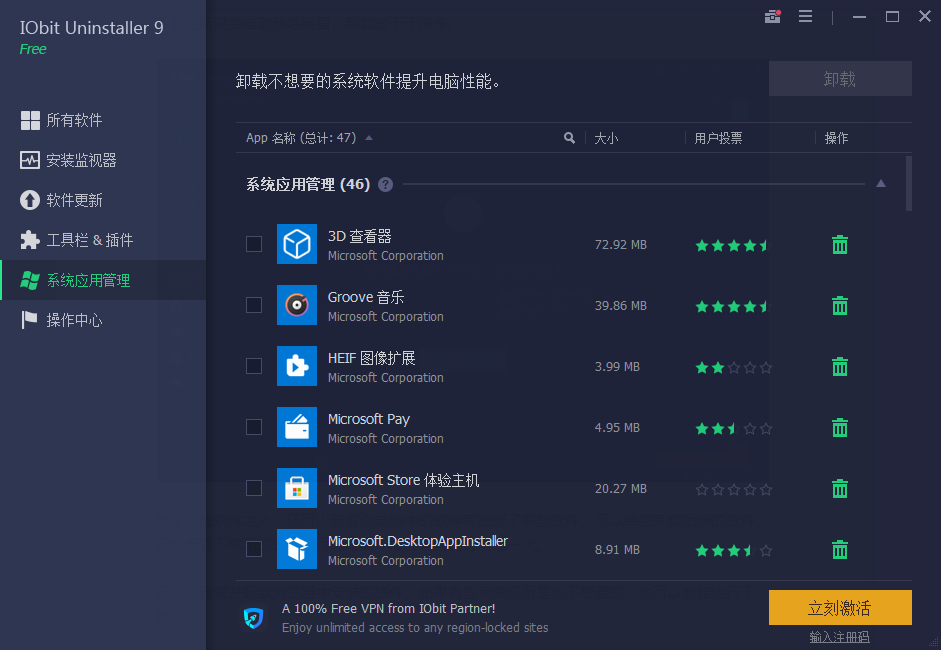Click the HEIF 图像扩展 app icon

click(x=296, y=366)
